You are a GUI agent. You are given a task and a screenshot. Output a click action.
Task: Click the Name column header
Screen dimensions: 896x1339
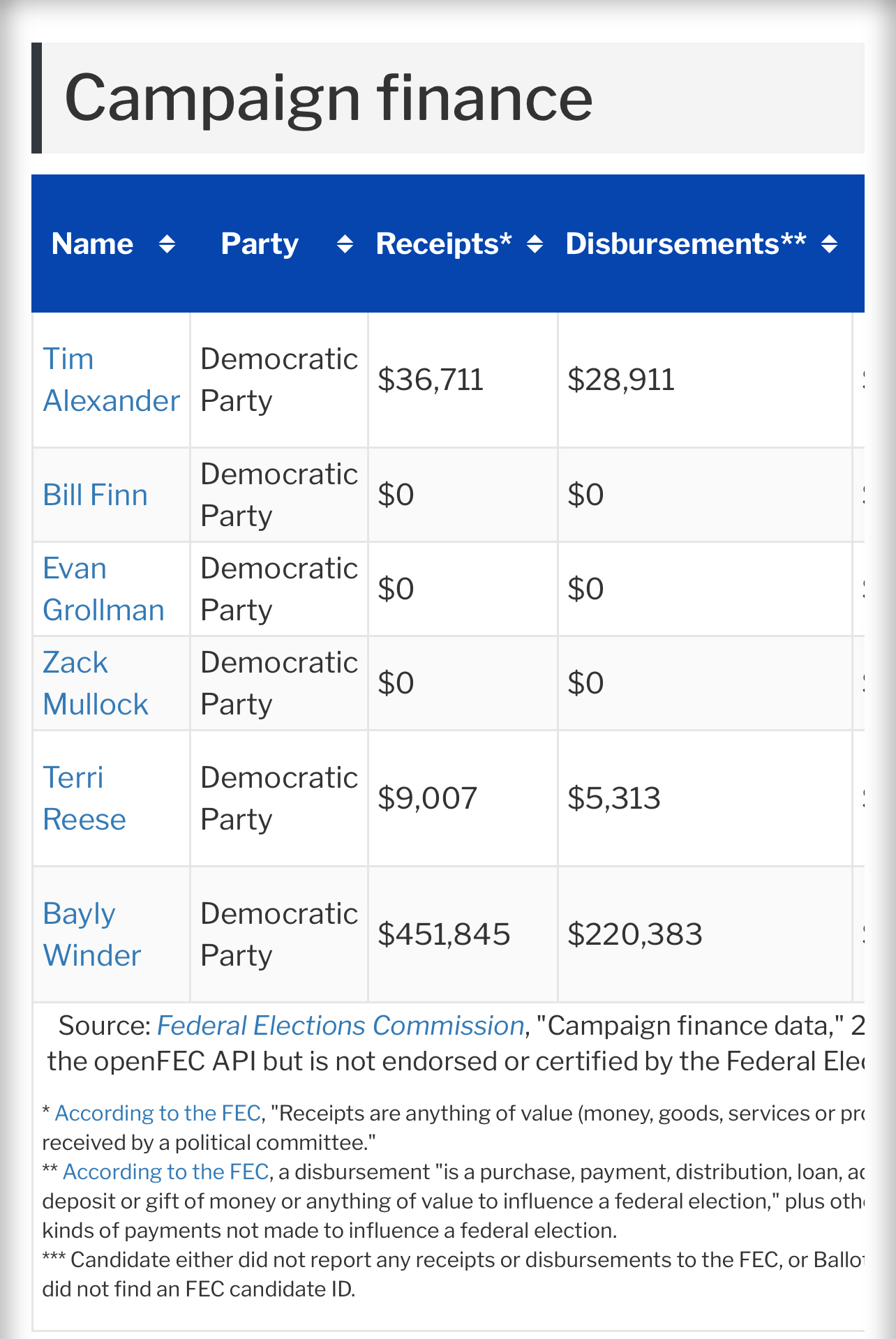point(92,244)
